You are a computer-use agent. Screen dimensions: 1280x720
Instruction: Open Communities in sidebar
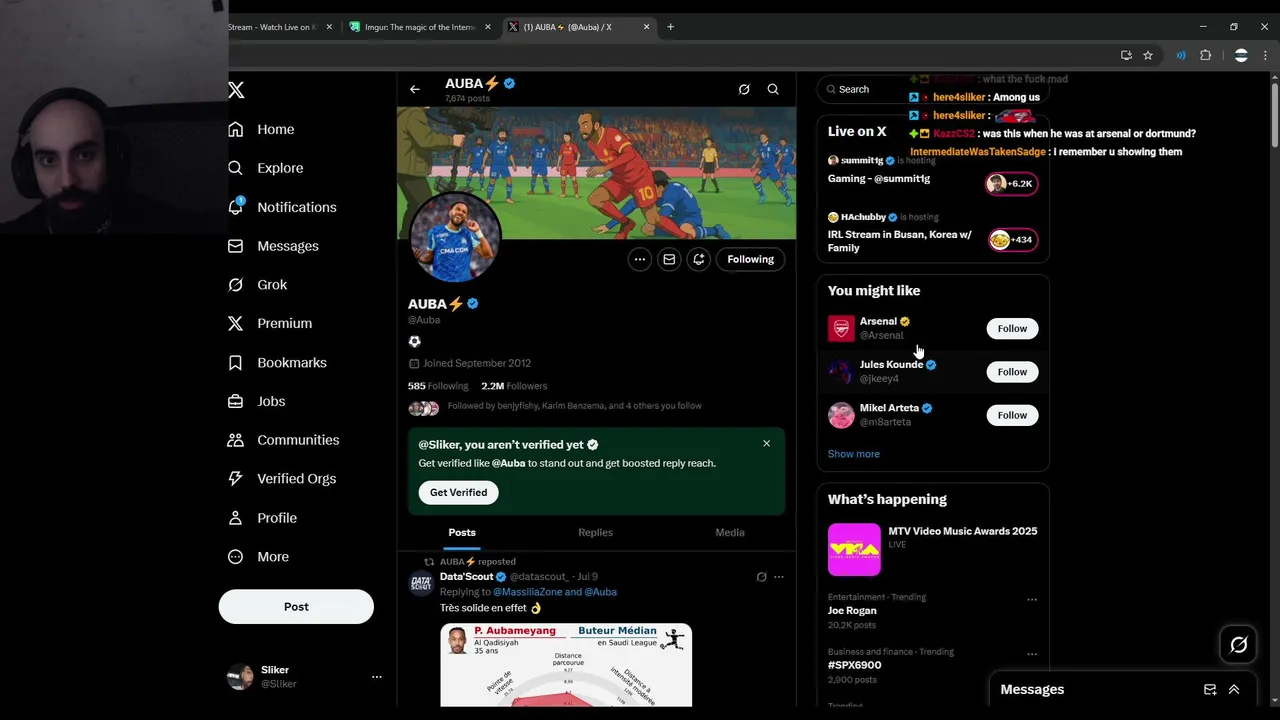(x=283, y=440)
